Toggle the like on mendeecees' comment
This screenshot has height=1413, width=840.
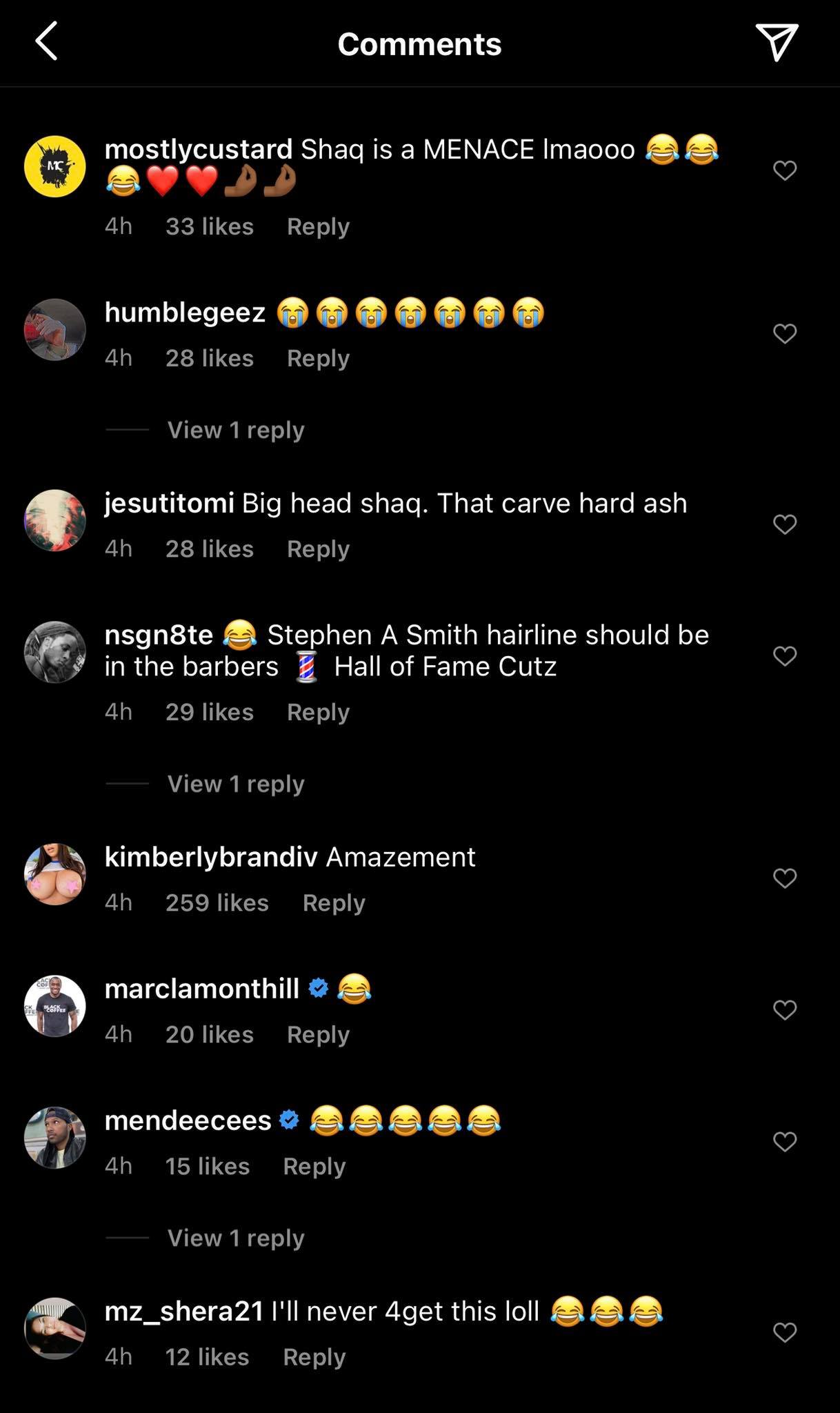[x=785, y=1140]
